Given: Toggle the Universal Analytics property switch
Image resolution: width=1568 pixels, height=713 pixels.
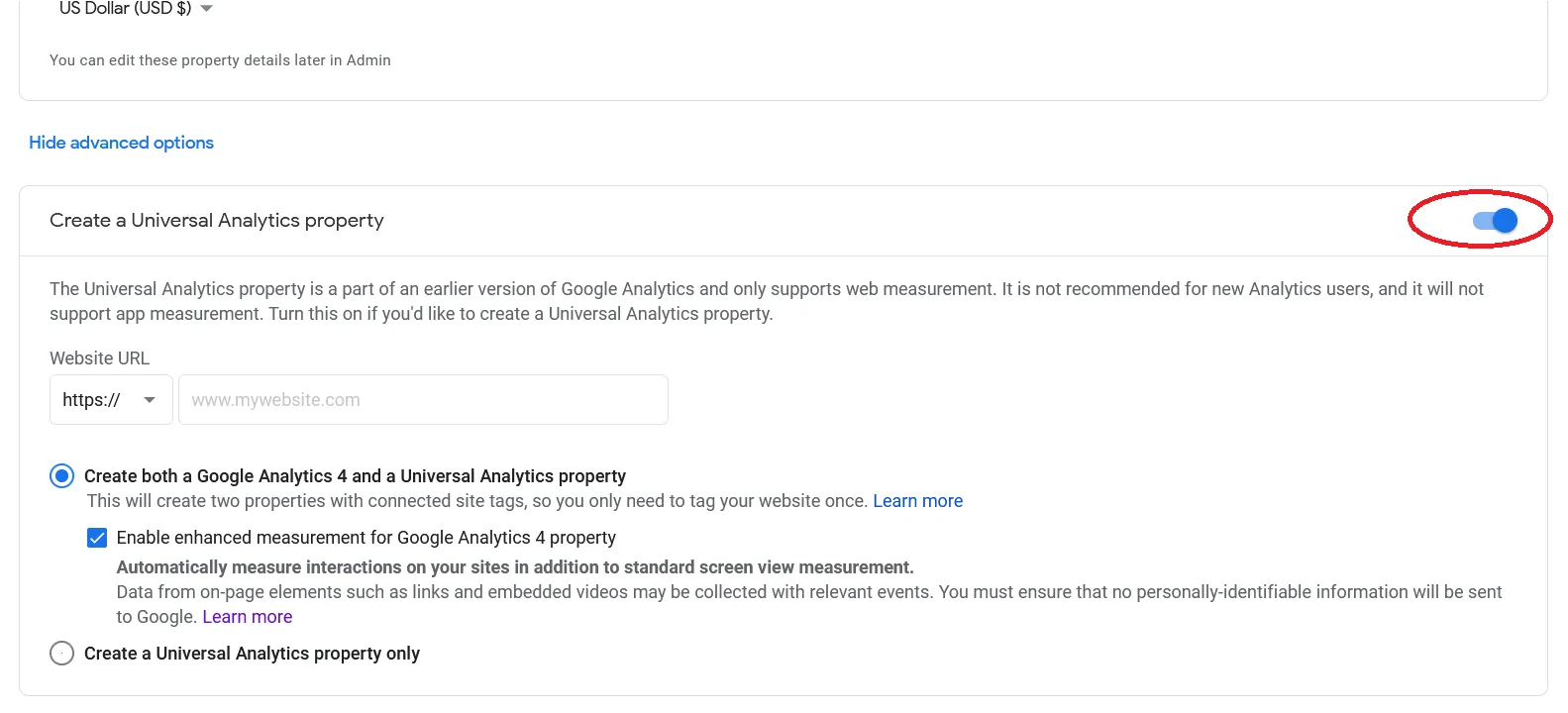Looking at the screenshot, I should pos(1495,220).
